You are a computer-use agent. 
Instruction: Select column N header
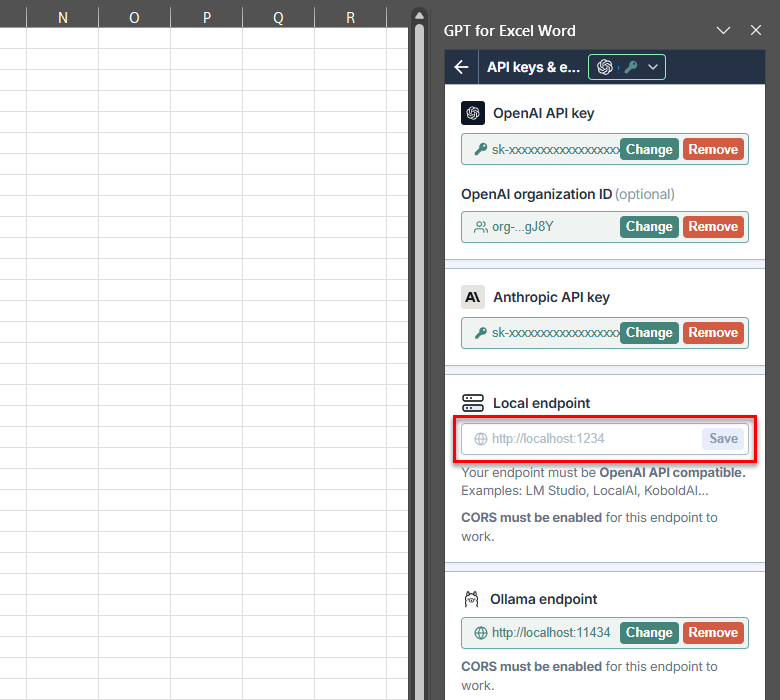63,18
